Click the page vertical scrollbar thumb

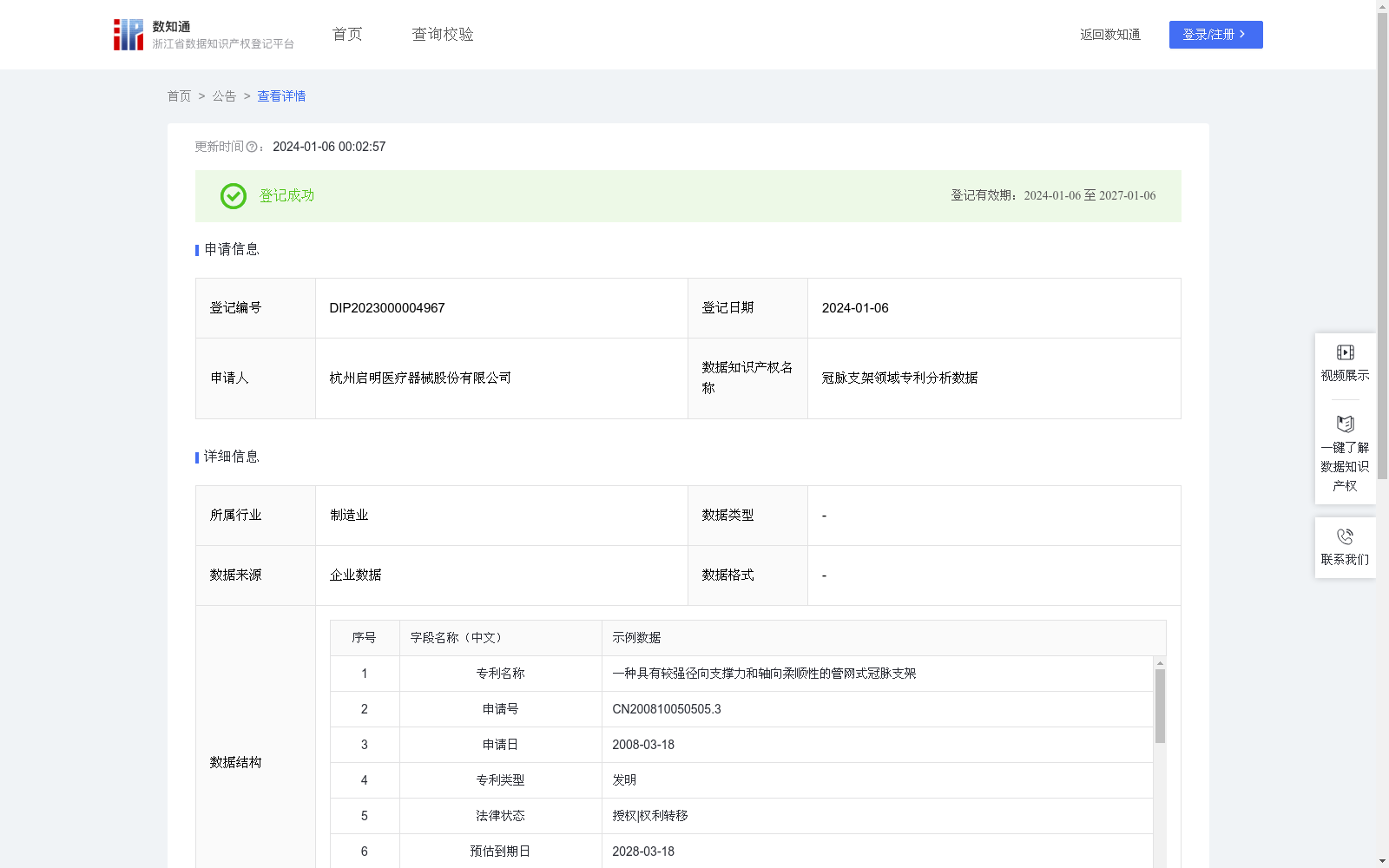tap(1382, 246)
